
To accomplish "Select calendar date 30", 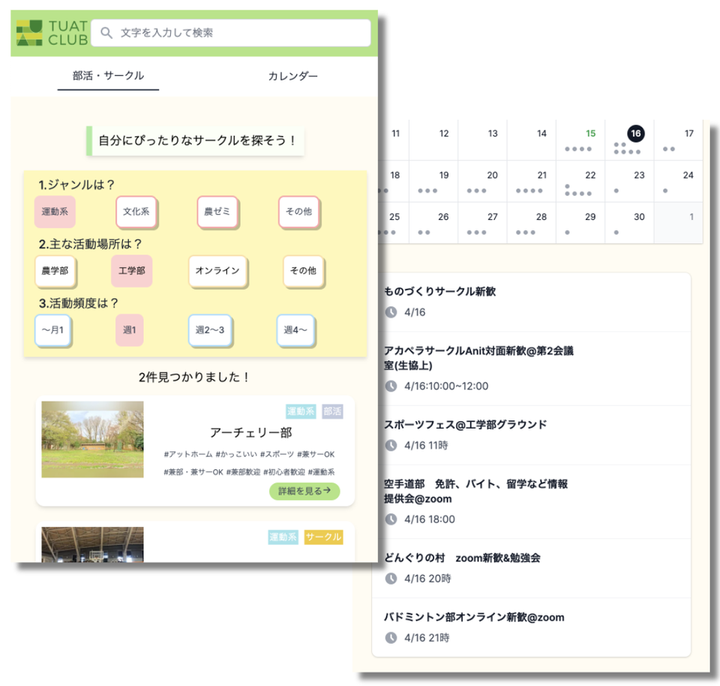I will point(639,217).
